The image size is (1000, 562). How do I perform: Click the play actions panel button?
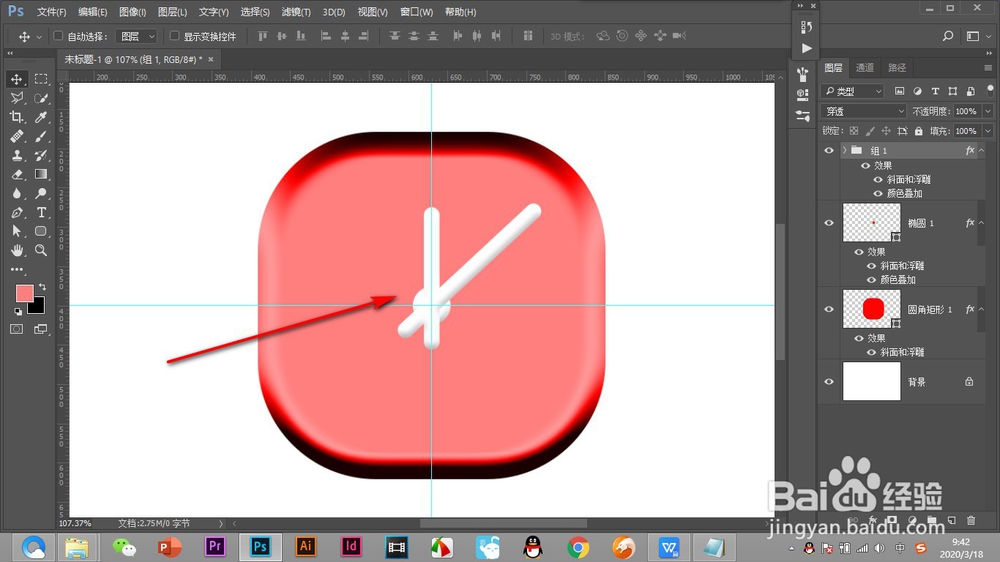pyautogui.click(x=806, y=48)
